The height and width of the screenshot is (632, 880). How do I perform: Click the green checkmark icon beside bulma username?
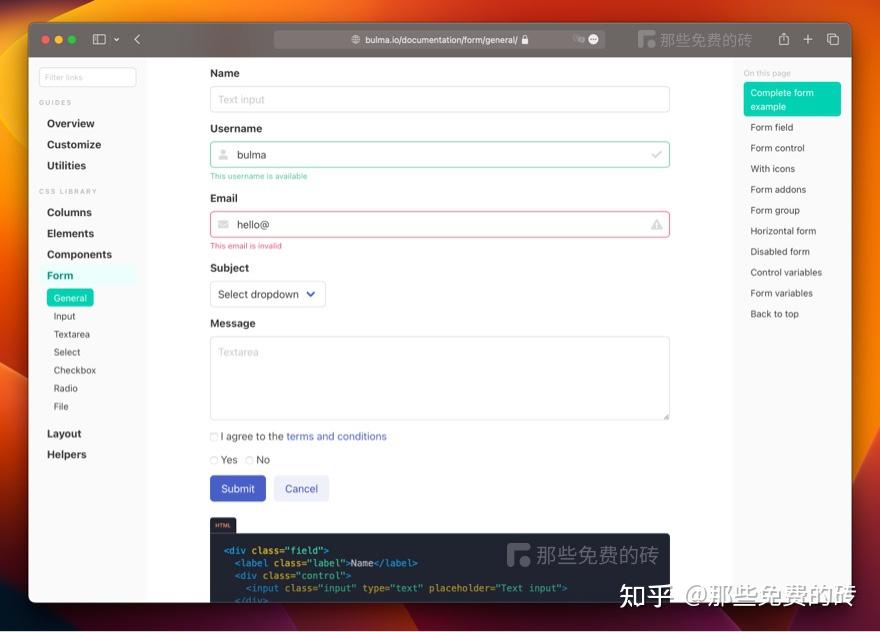[x=656, y=154]
